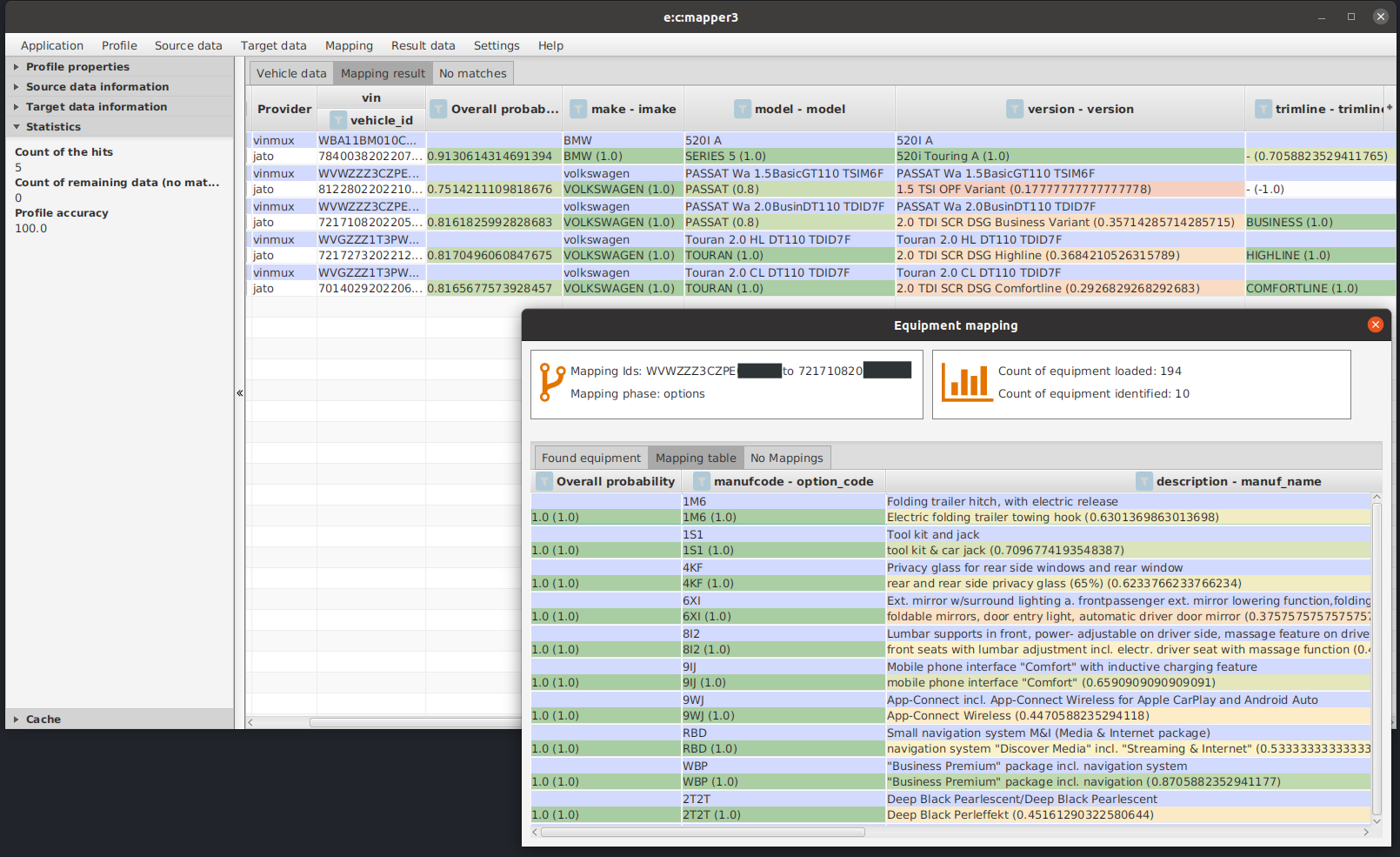Image resolution: width=1400 pixels, height=857 pixels.
Task: Open the Mapping menu
Action: pyautogui.click(x=349, y=46)
